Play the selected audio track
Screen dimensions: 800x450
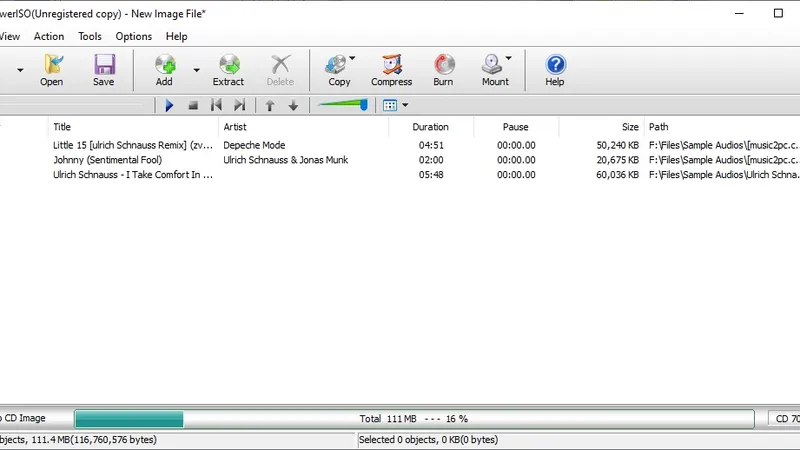(169, 106)
